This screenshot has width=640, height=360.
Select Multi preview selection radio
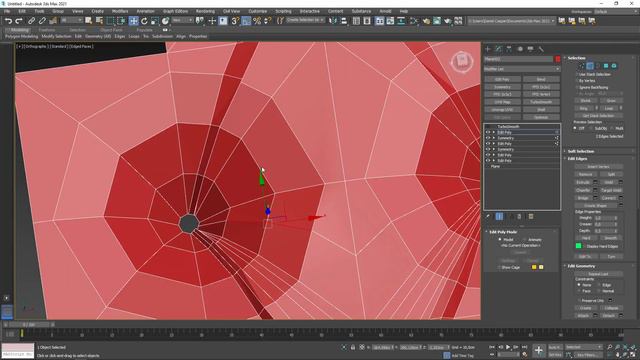pos(613,128)
